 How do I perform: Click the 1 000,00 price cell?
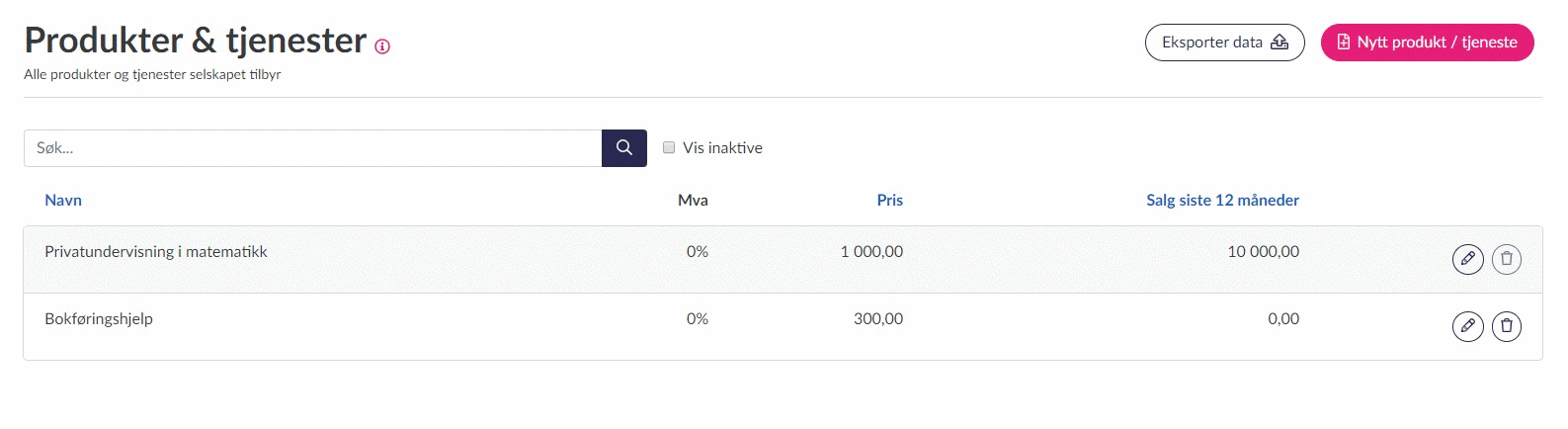tap(871, 252)
